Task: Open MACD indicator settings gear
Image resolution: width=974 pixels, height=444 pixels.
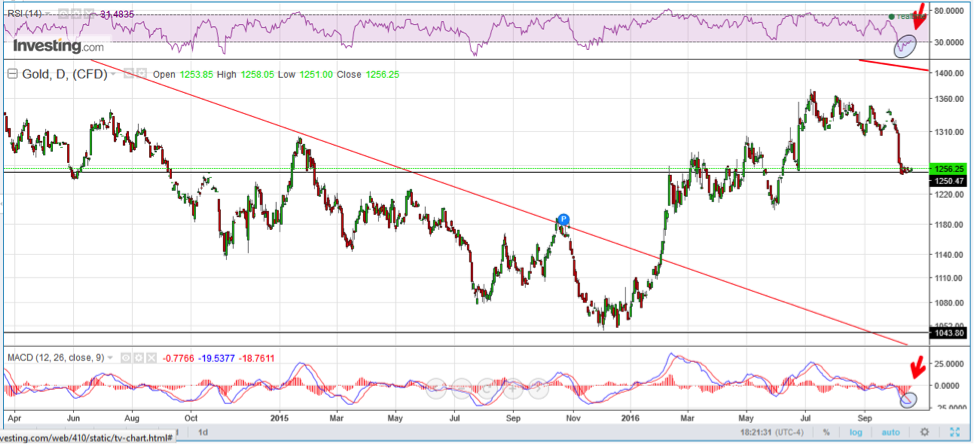Action: [x=140, y=357]
